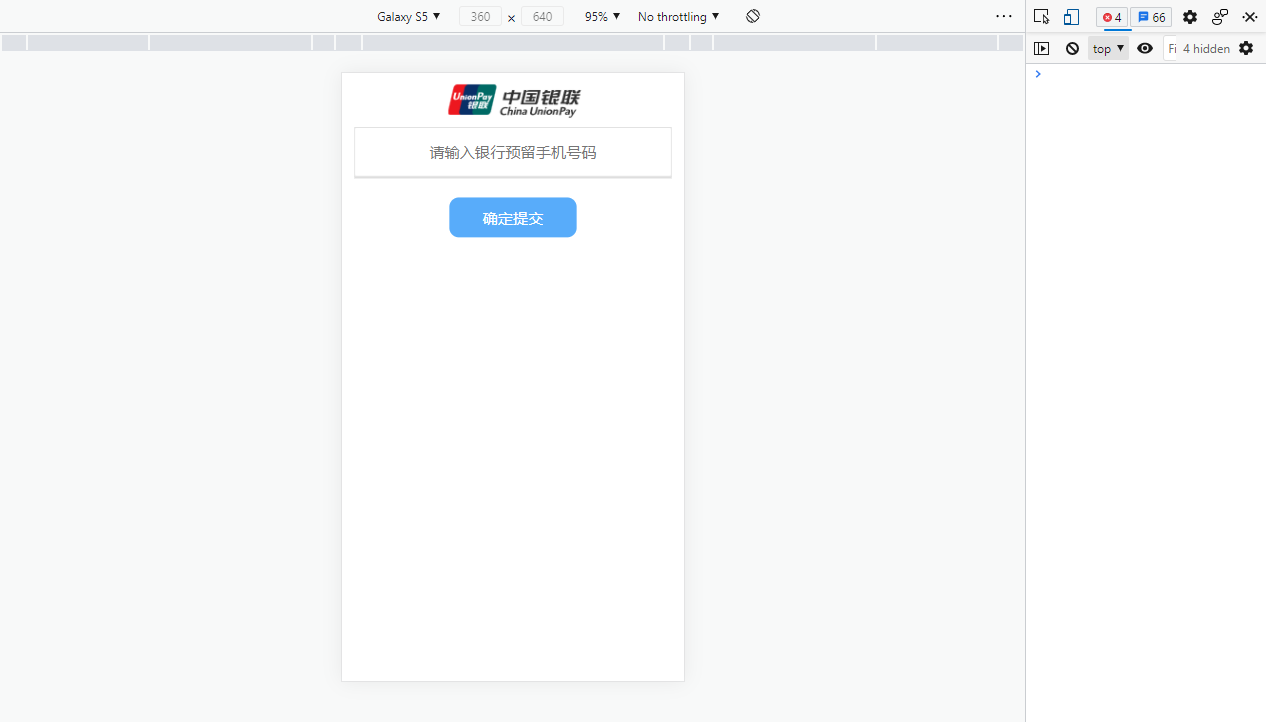The height and width of the screenshot is (722, 1266).
Task: Click the media query breakpoint bar
Action: (512, 43)
